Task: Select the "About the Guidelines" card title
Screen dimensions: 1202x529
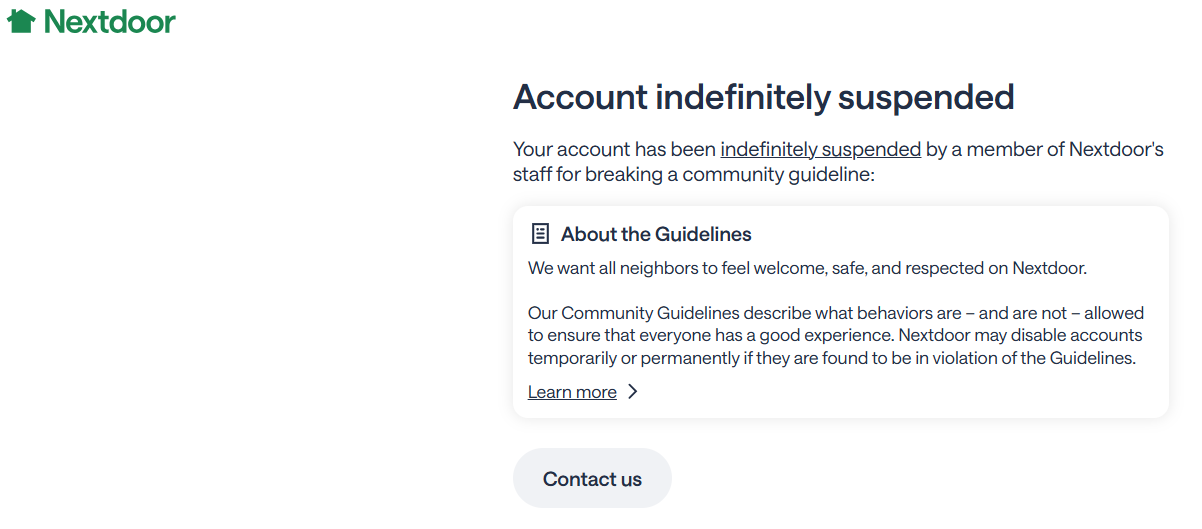Action: pos(656,234)
